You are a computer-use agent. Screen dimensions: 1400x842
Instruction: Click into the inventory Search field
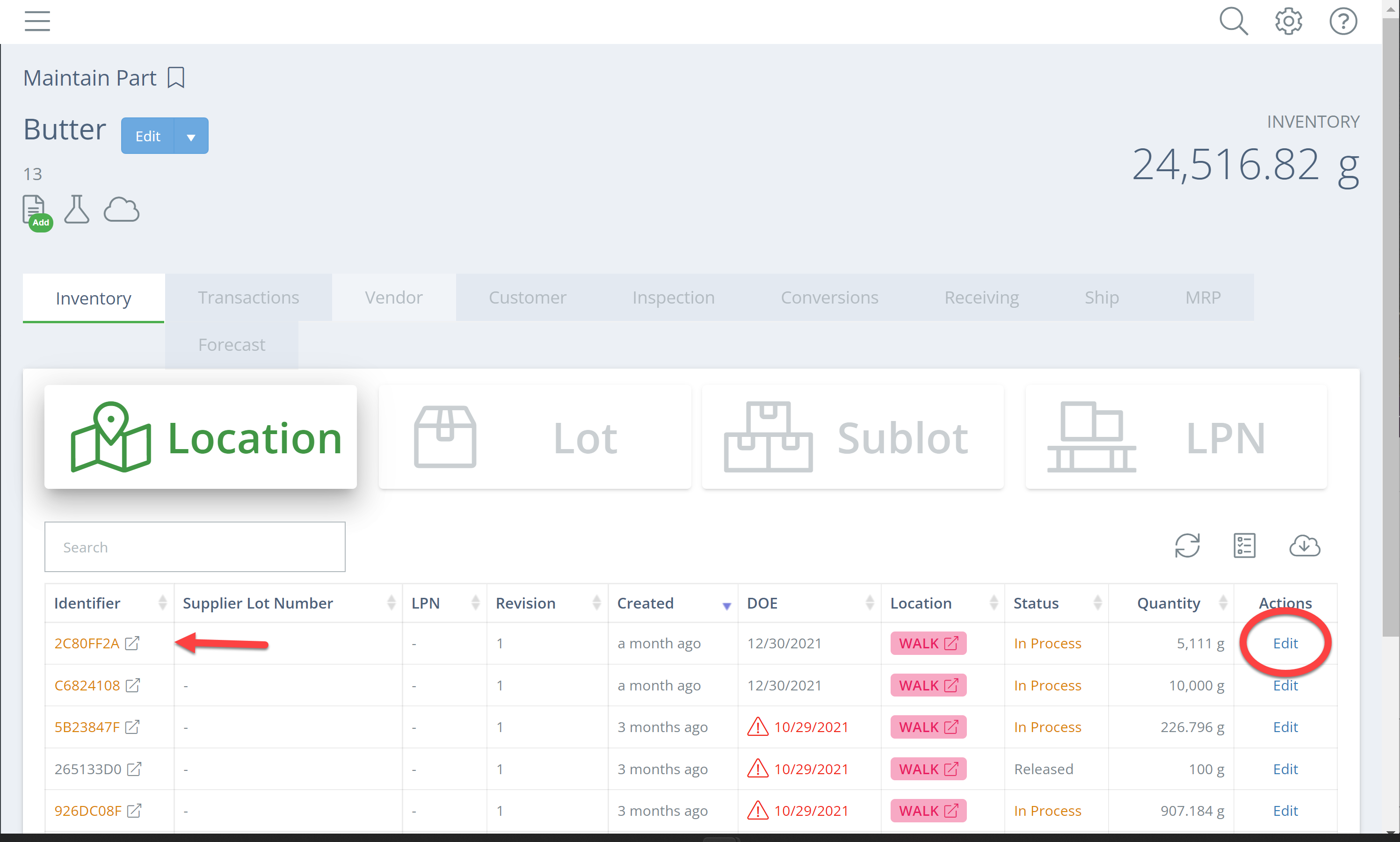[x=195, y=547]
